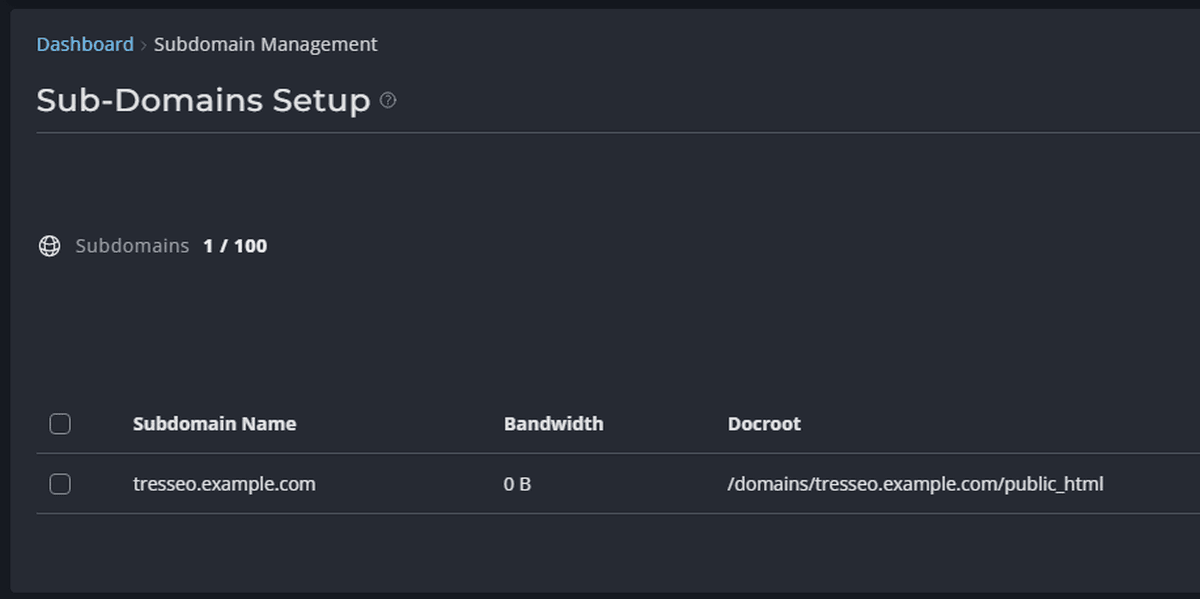Sort entries by the Docroot column header
1200x599 pixels.
point(764,423)
